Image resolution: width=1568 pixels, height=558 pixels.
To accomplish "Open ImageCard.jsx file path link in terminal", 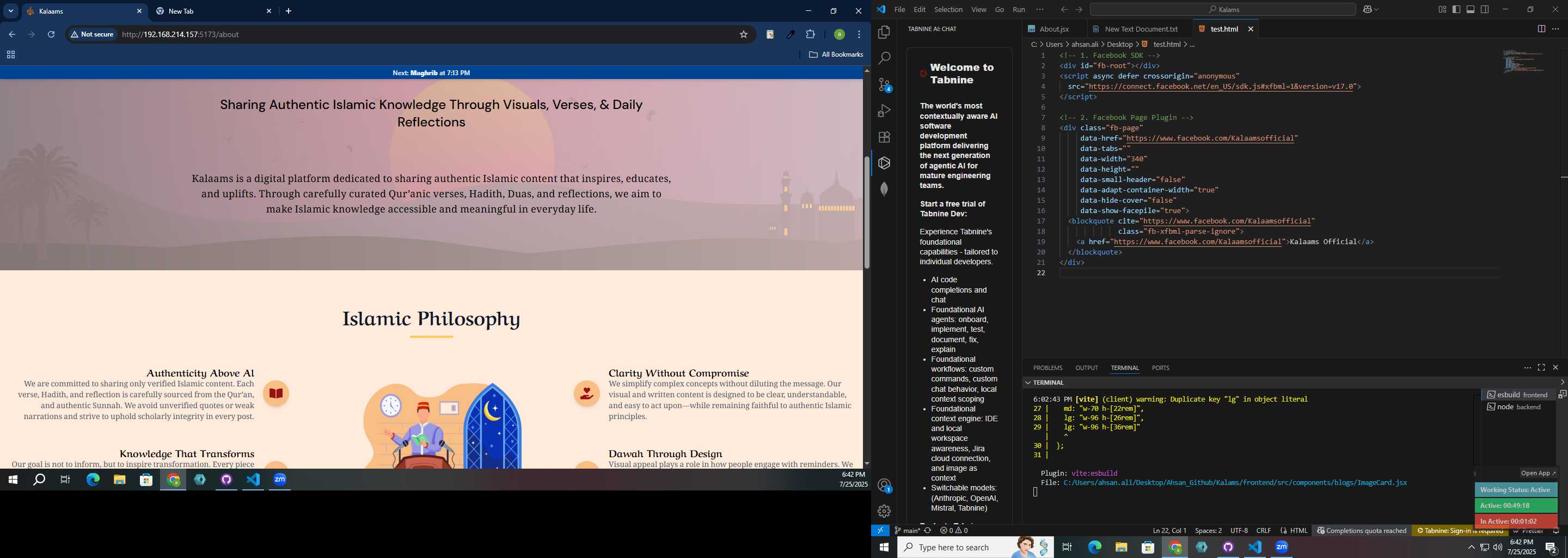I will (1235, 482).
